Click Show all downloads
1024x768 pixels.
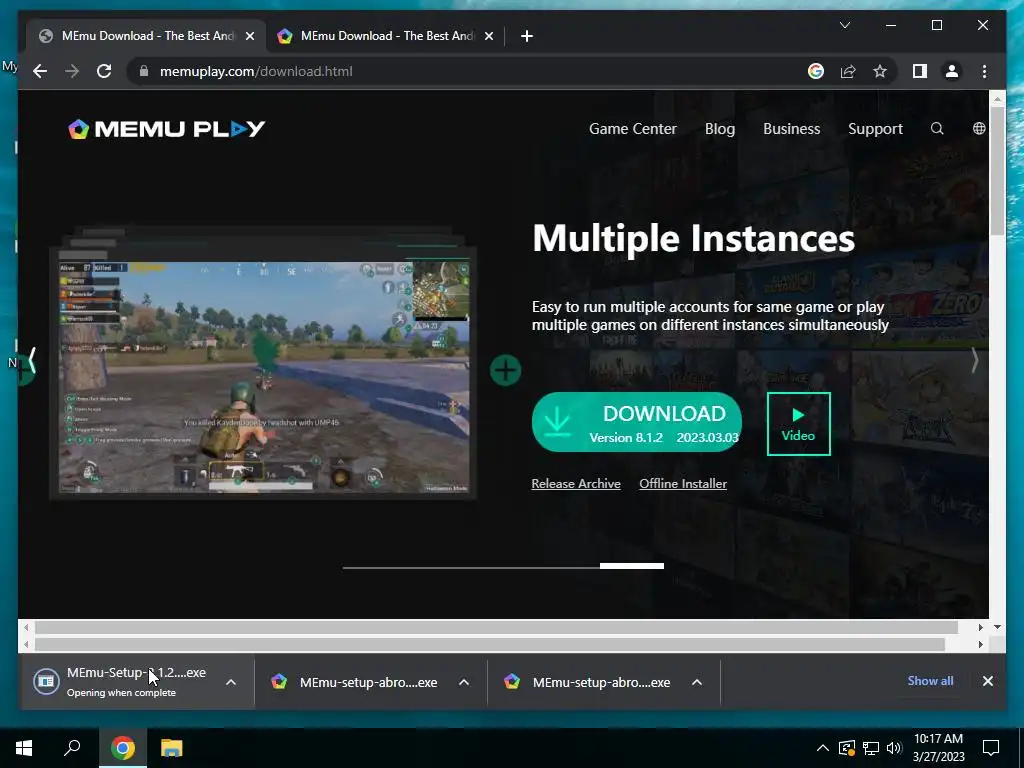pos(930,680)
